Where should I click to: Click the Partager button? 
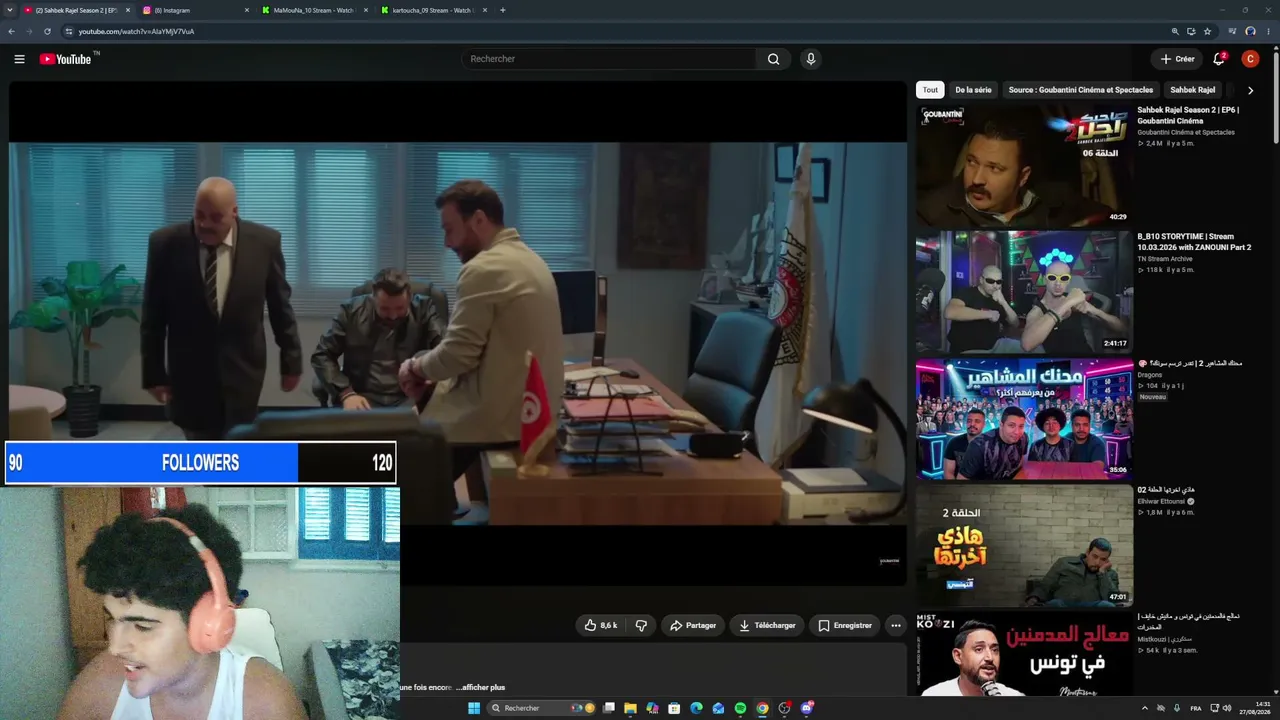(692, 626)
